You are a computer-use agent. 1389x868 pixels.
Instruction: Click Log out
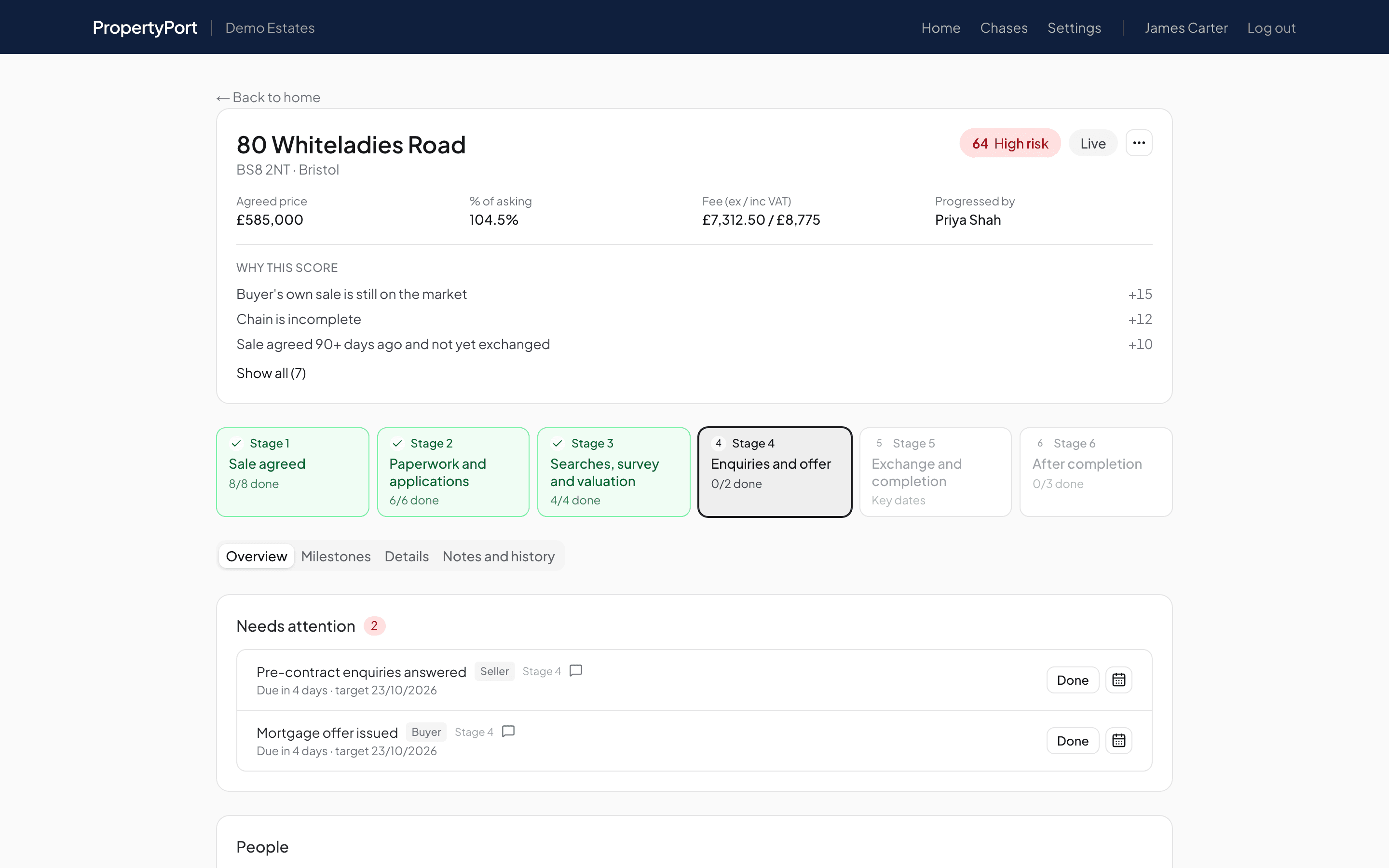click(x=1271, y=27)
